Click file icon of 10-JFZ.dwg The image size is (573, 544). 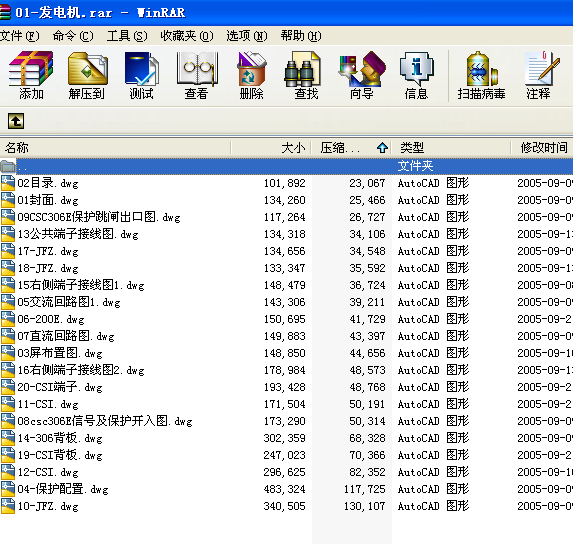[8, 506]
